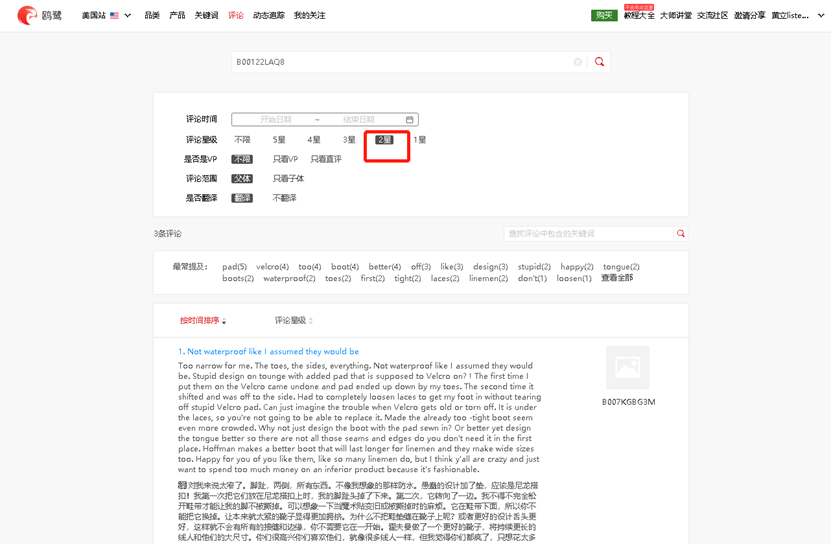Click the review image placeholder thumbnail
This screenshot has width=831, height=544.
pos(627,367)
